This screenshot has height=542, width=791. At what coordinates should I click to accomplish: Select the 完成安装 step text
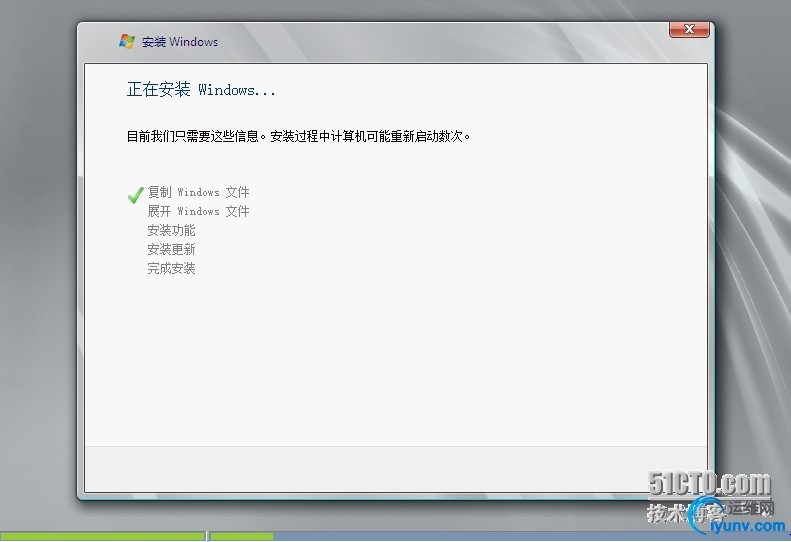click(171, 268)
